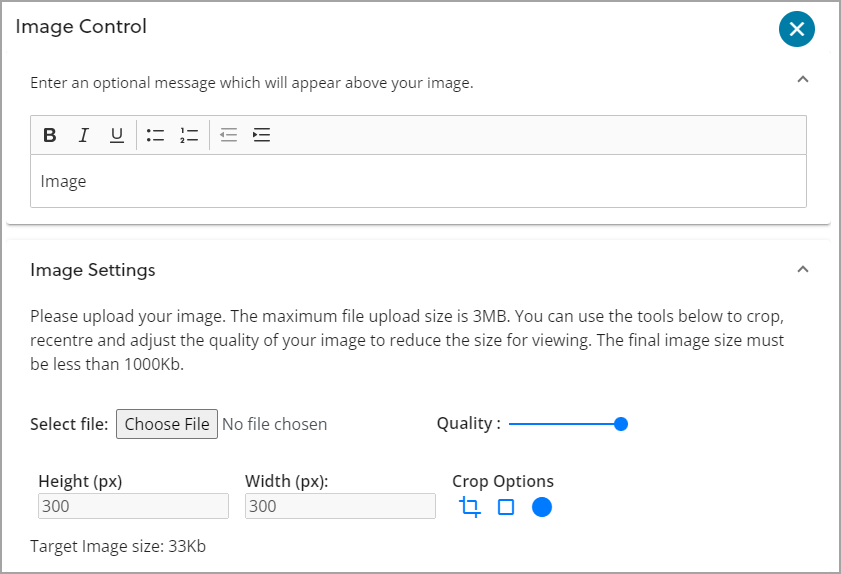Choose the circle crop option
This screenshot has height=574, width=841.
tap(542, 507)
